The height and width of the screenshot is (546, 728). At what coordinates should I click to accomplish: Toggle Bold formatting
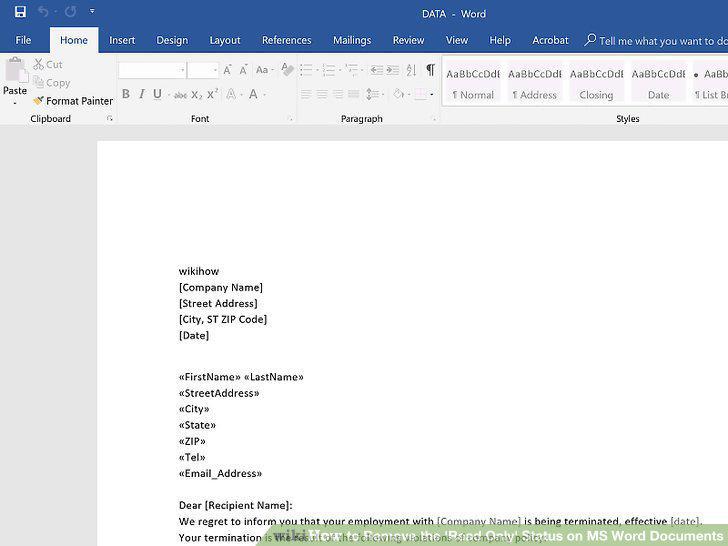126,94
